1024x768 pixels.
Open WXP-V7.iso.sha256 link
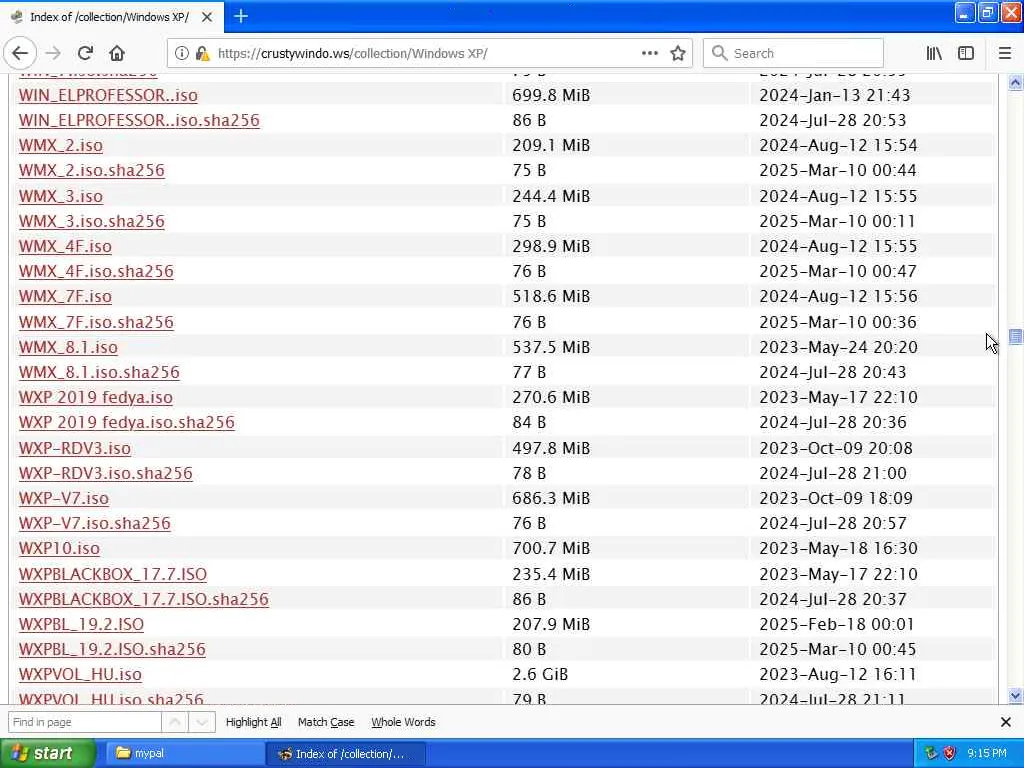click(95, 523)
